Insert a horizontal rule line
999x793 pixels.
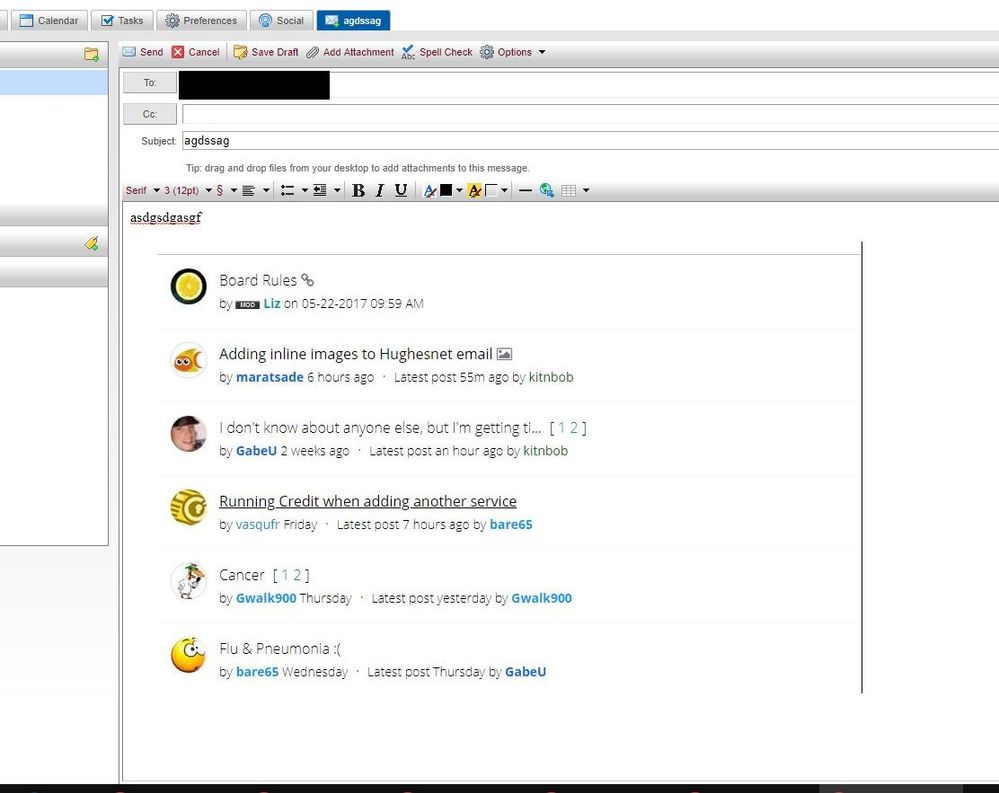click(525, 190)
